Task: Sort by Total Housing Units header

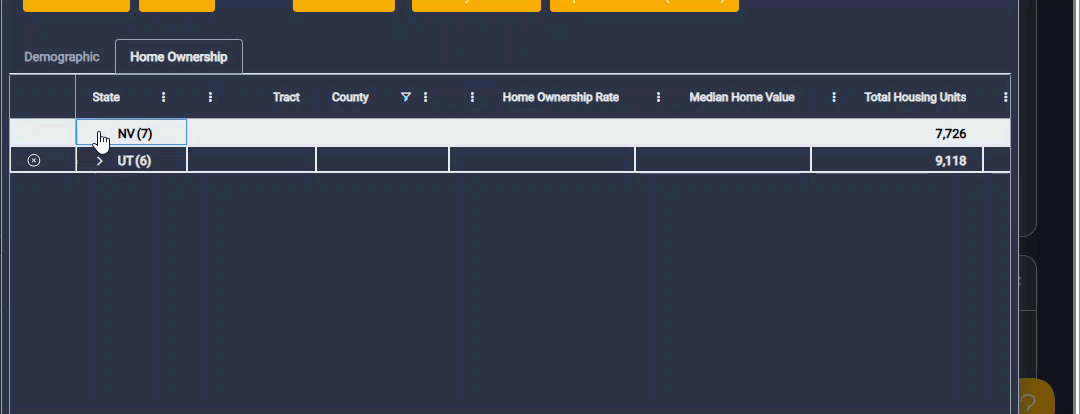Action: point(915,97)
